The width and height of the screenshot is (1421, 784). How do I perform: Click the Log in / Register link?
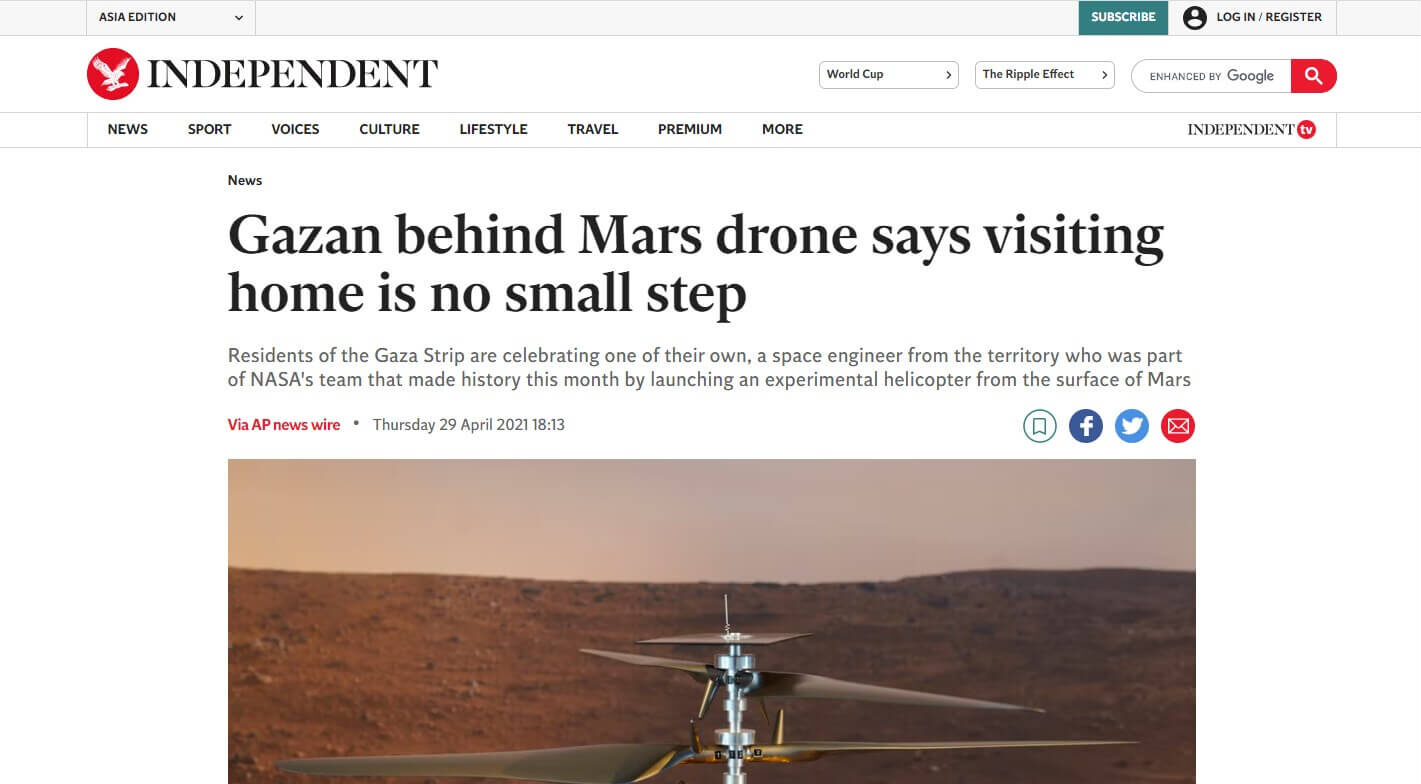1269,18
